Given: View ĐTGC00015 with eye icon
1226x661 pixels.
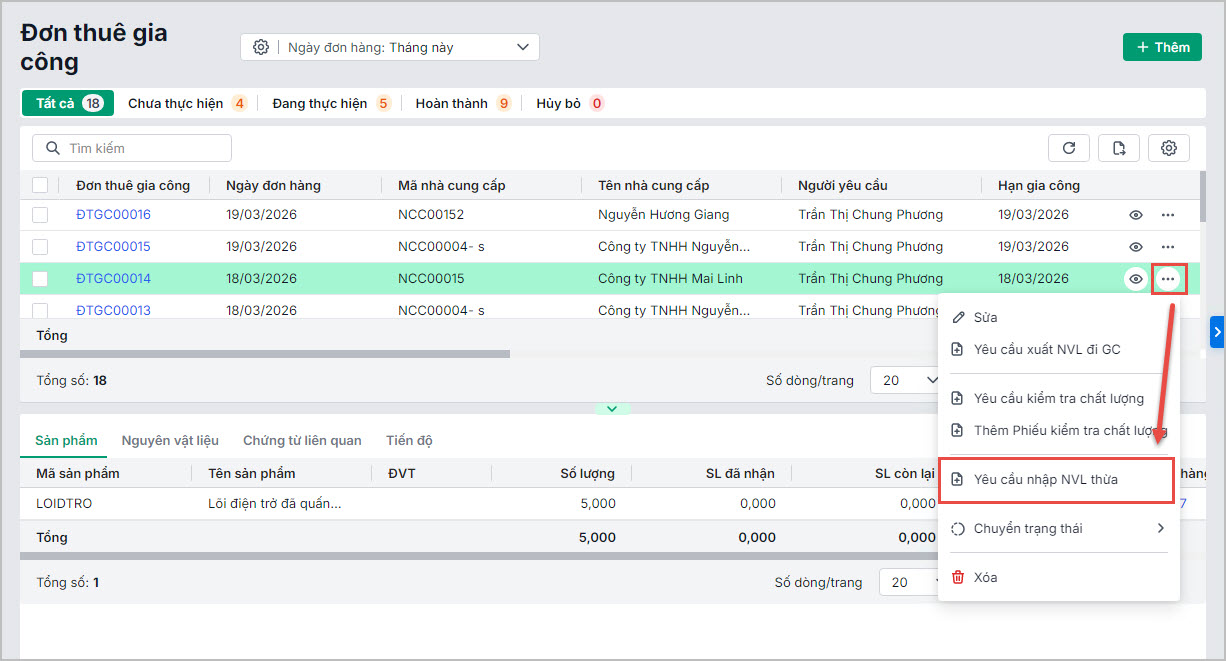Looking at the screenshot, I should point(1136,247).
